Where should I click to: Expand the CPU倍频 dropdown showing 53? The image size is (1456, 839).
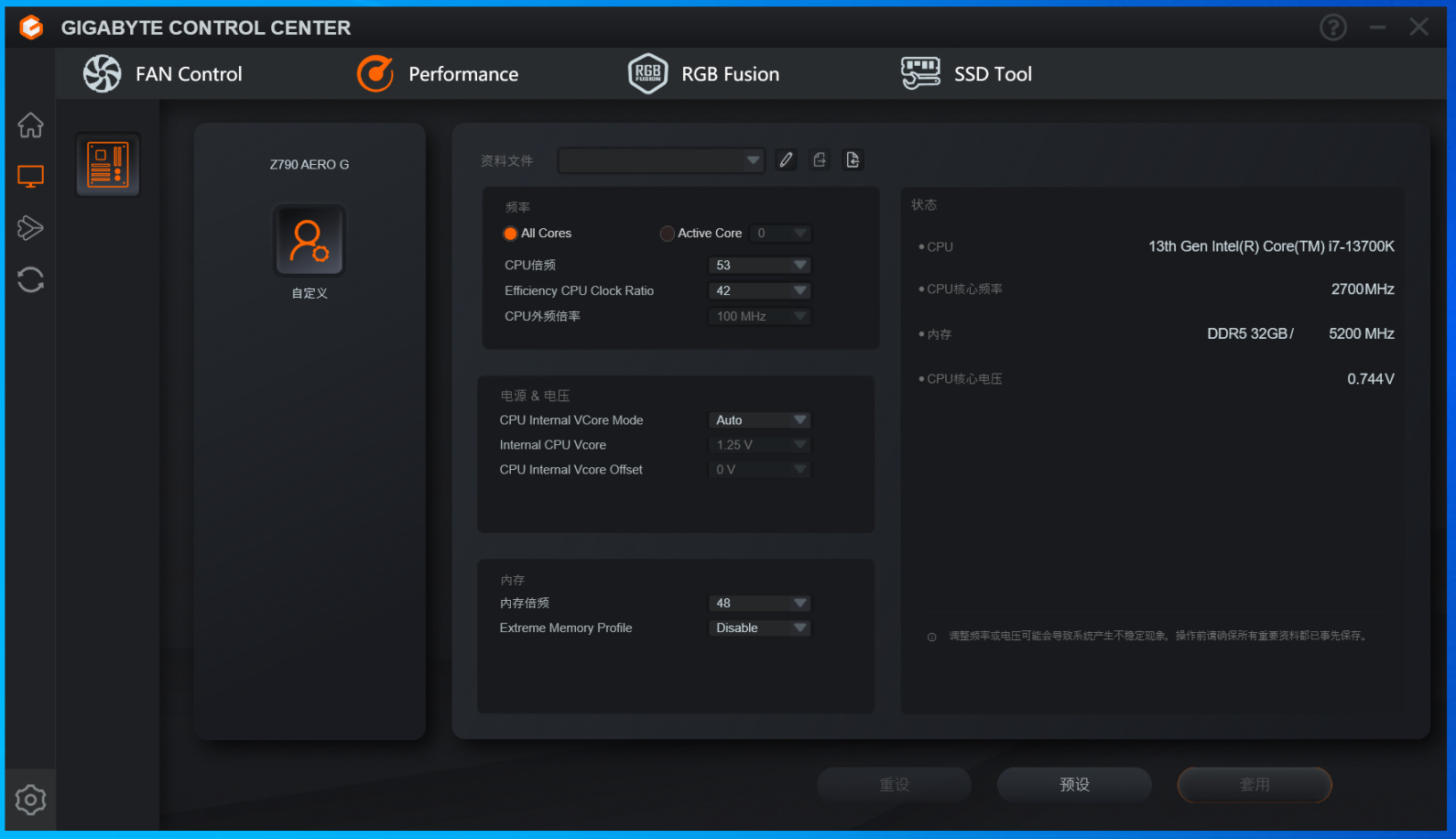(759, 265)
